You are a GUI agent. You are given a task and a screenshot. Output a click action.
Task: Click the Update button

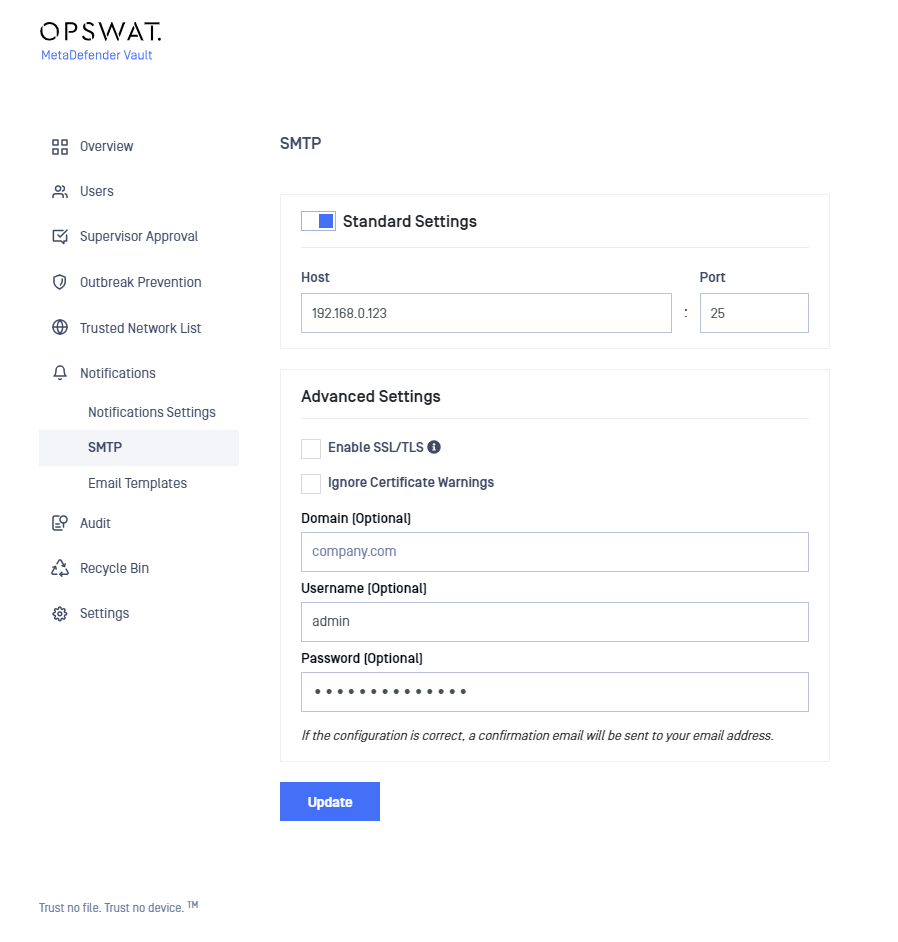(x=330, y=801)
